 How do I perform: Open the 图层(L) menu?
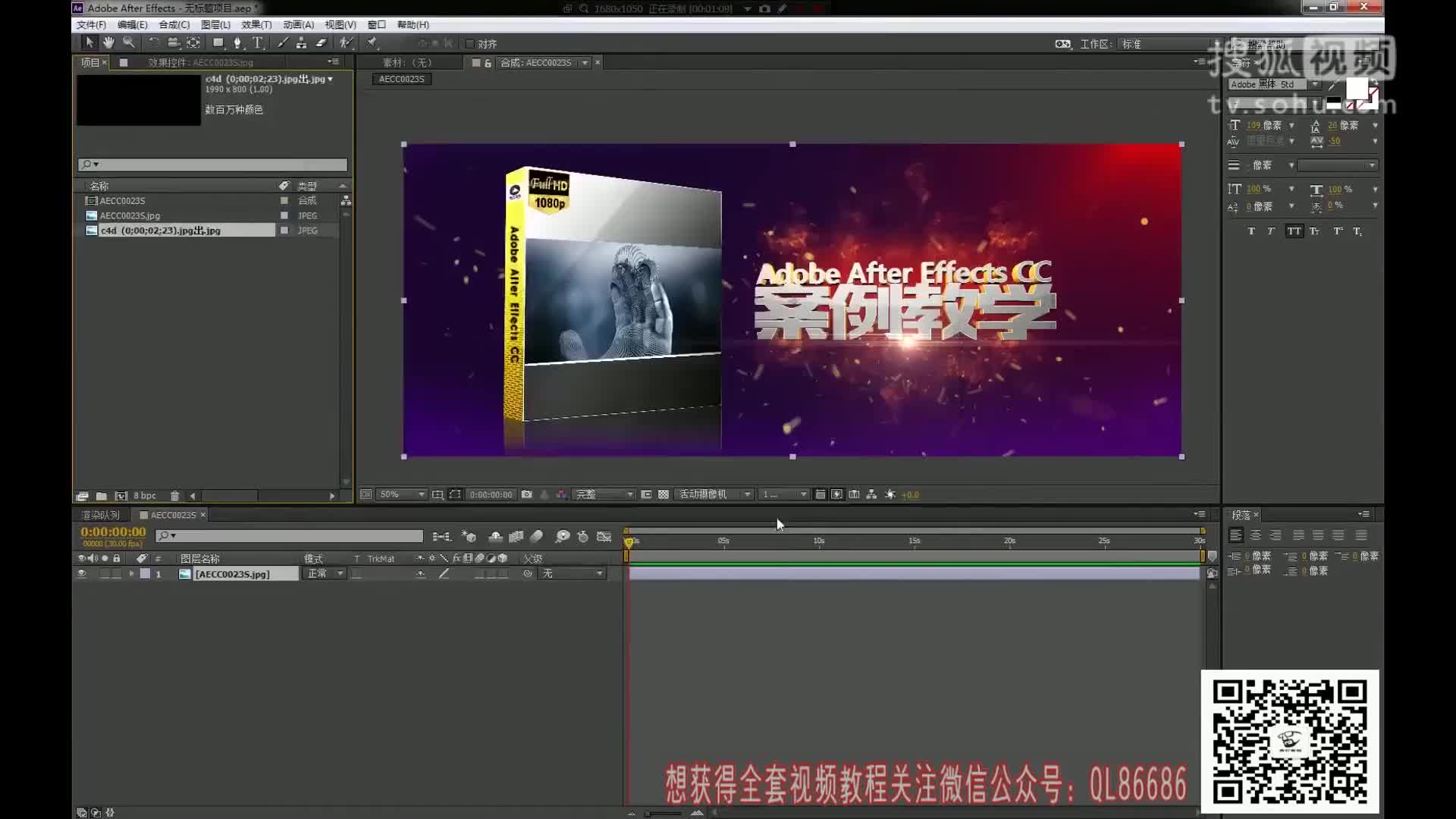(215, 25)
